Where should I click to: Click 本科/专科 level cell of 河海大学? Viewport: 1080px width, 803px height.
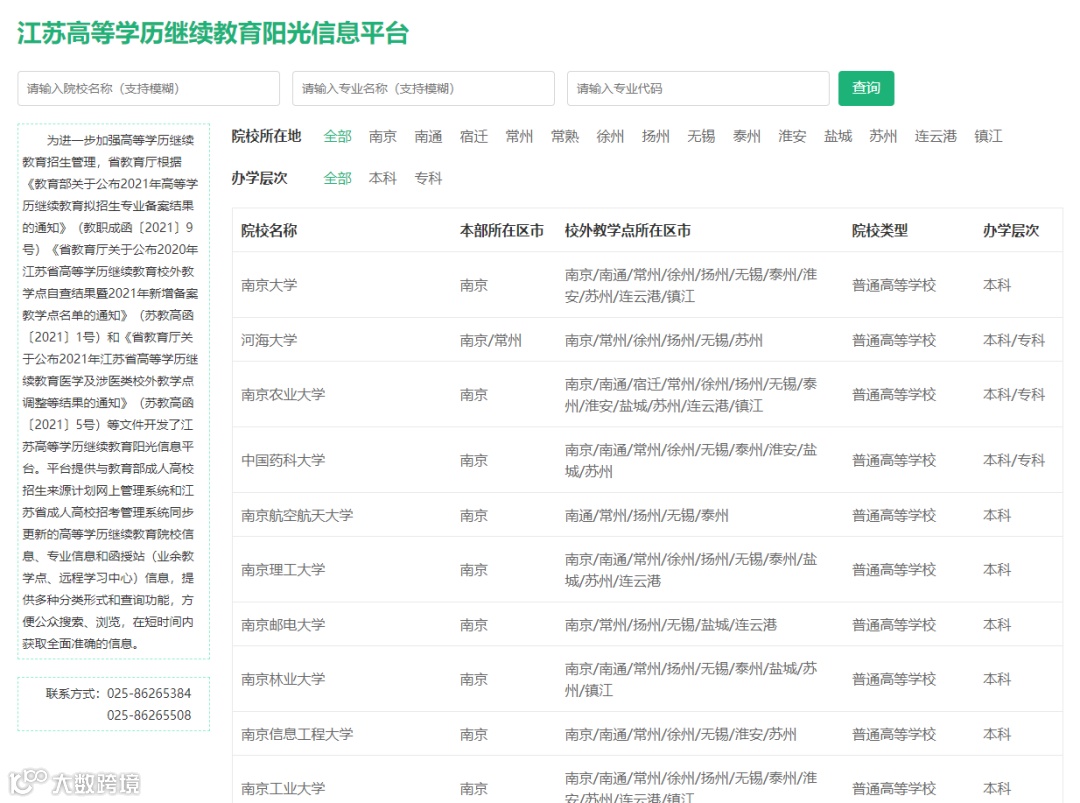click(x=1014, y=340)
